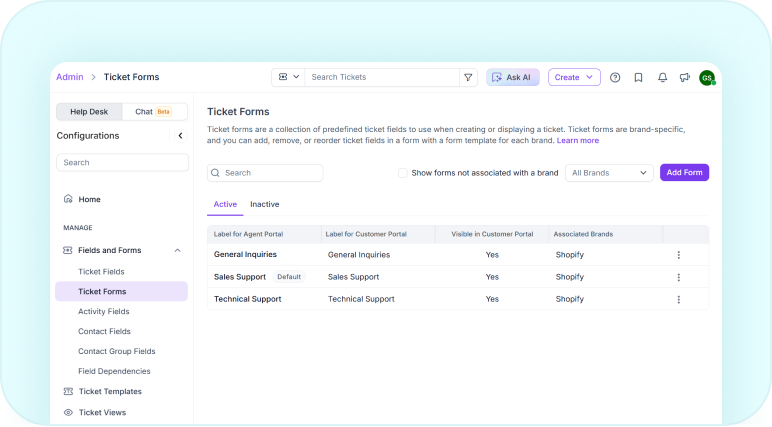Viewport: 772px width, 427px height.
Task: Click Shopify brand in Technical Support row
Action: [x=570, y=299]
